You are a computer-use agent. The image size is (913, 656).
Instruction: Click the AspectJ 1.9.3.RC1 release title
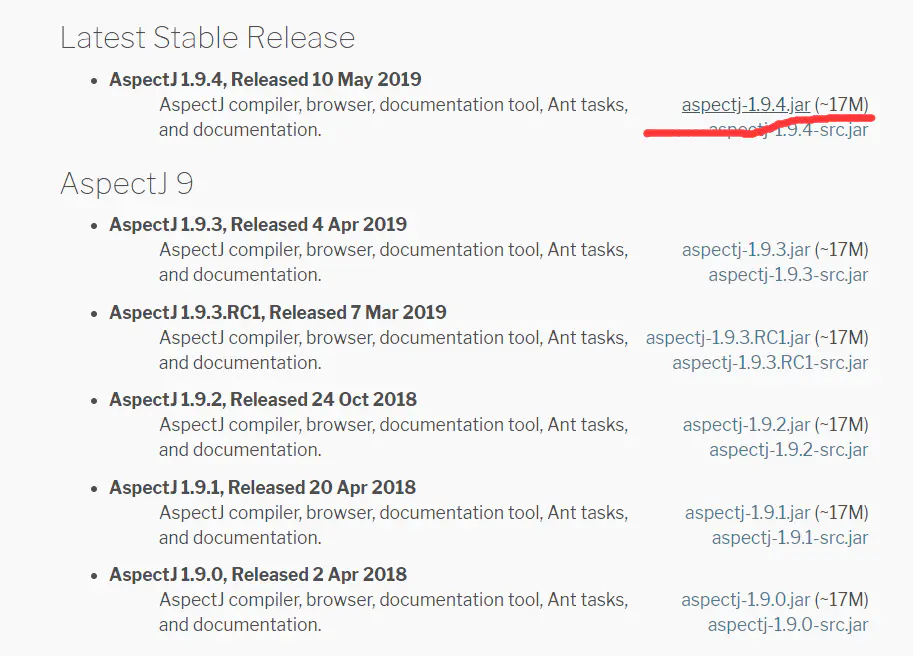(278, 312)
